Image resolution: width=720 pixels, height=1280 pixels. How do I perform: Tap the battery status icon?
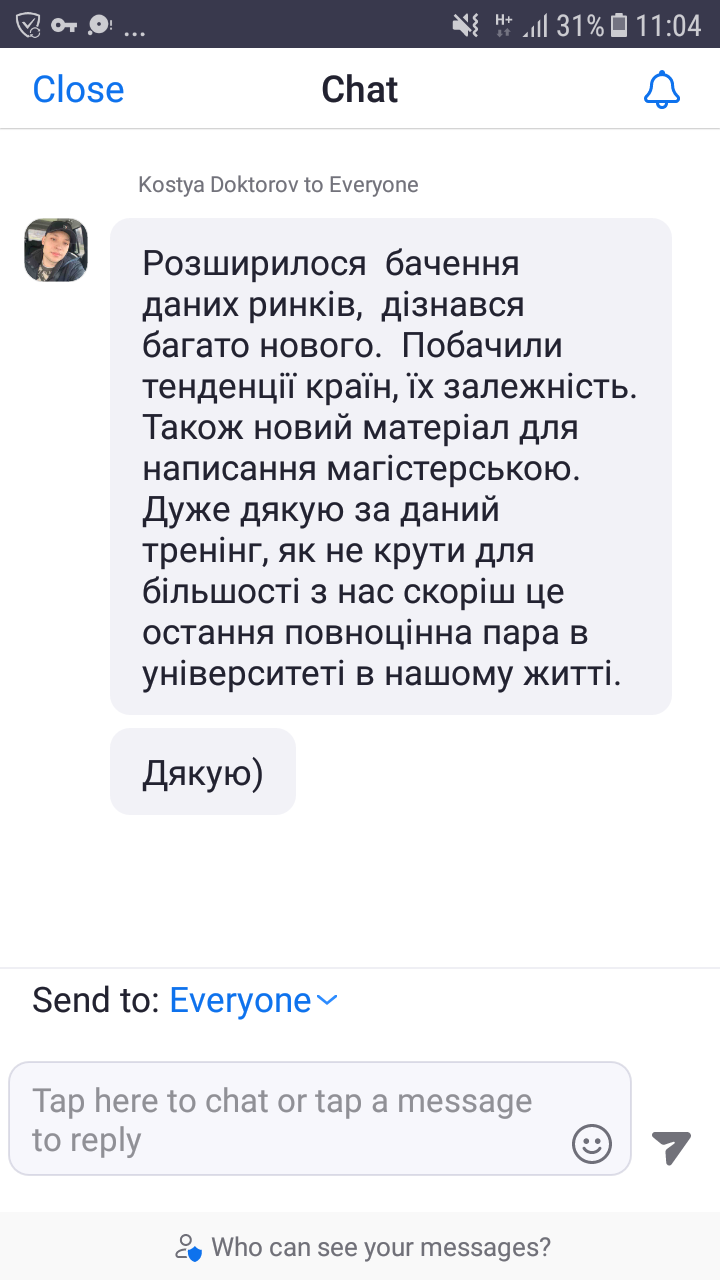pyautogui.click(x=620, y=25)
